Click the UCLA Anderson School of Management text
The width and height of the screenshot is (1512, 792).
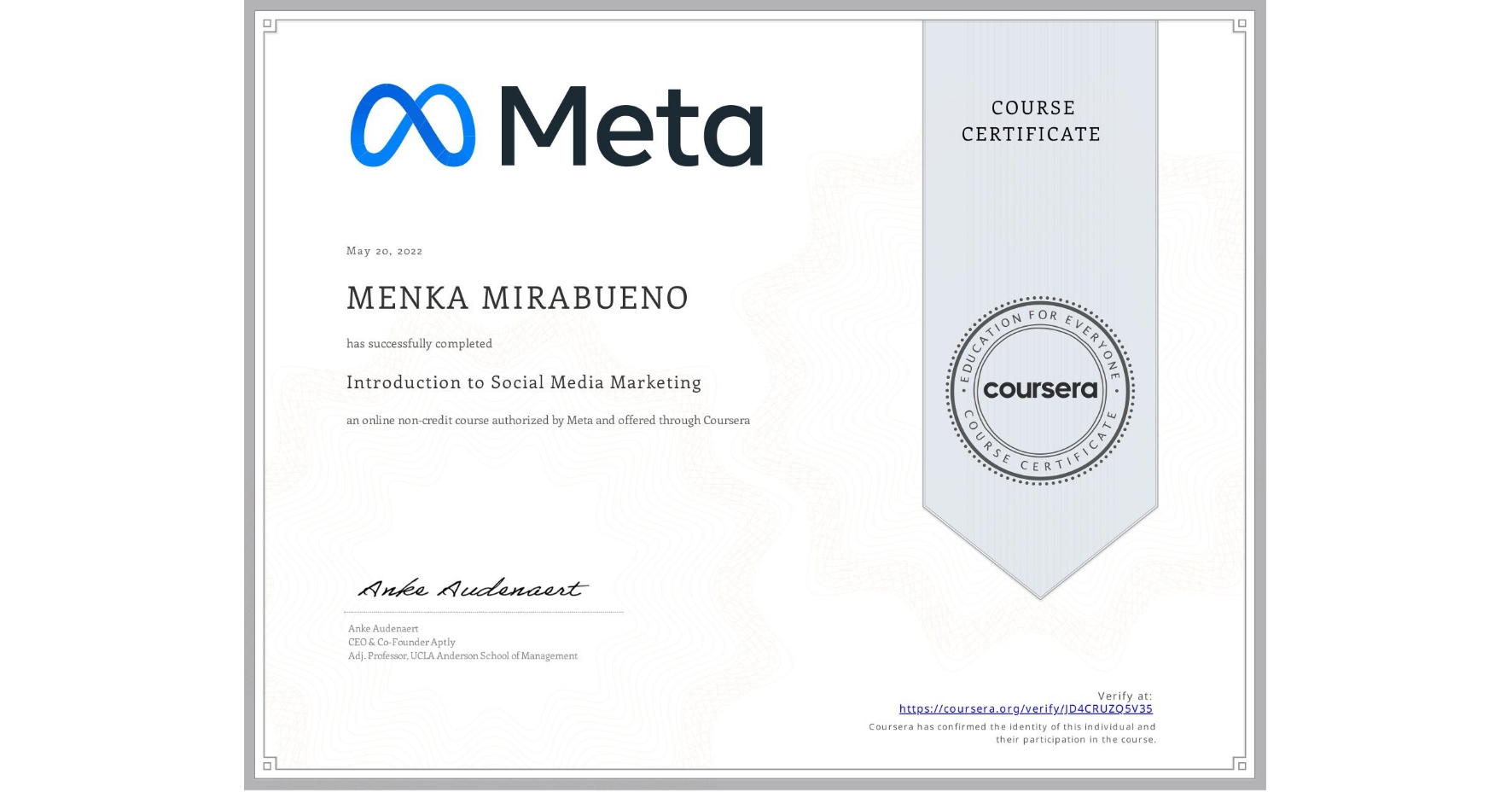462,656
